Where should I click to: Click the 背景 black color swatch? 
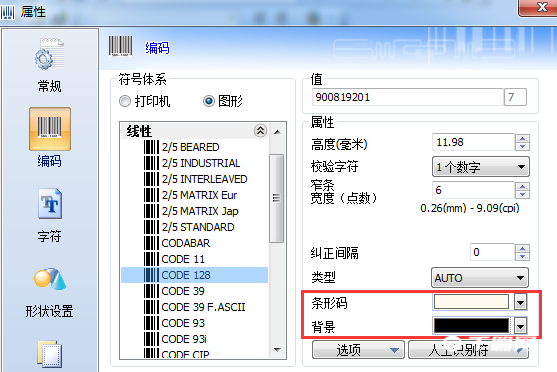tap(471, 325)
